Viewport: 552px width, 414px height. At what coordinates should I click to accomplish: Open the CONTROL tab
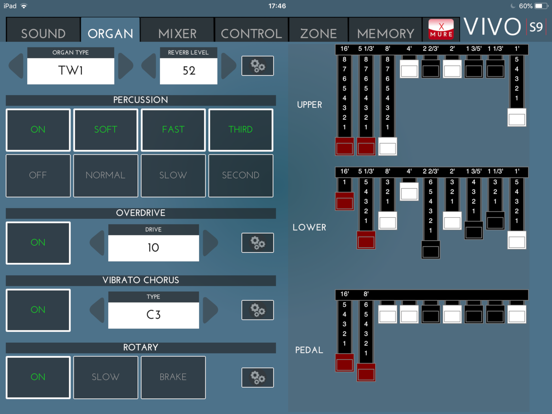click(x=251, y=31)
